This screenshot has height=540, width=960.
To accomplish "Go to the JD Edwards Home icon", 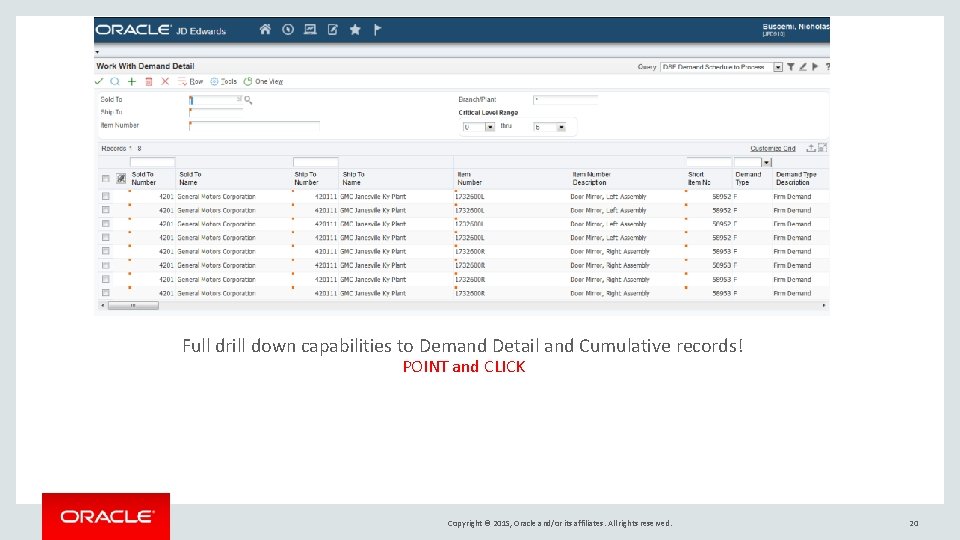I will [x=265, y=29].
